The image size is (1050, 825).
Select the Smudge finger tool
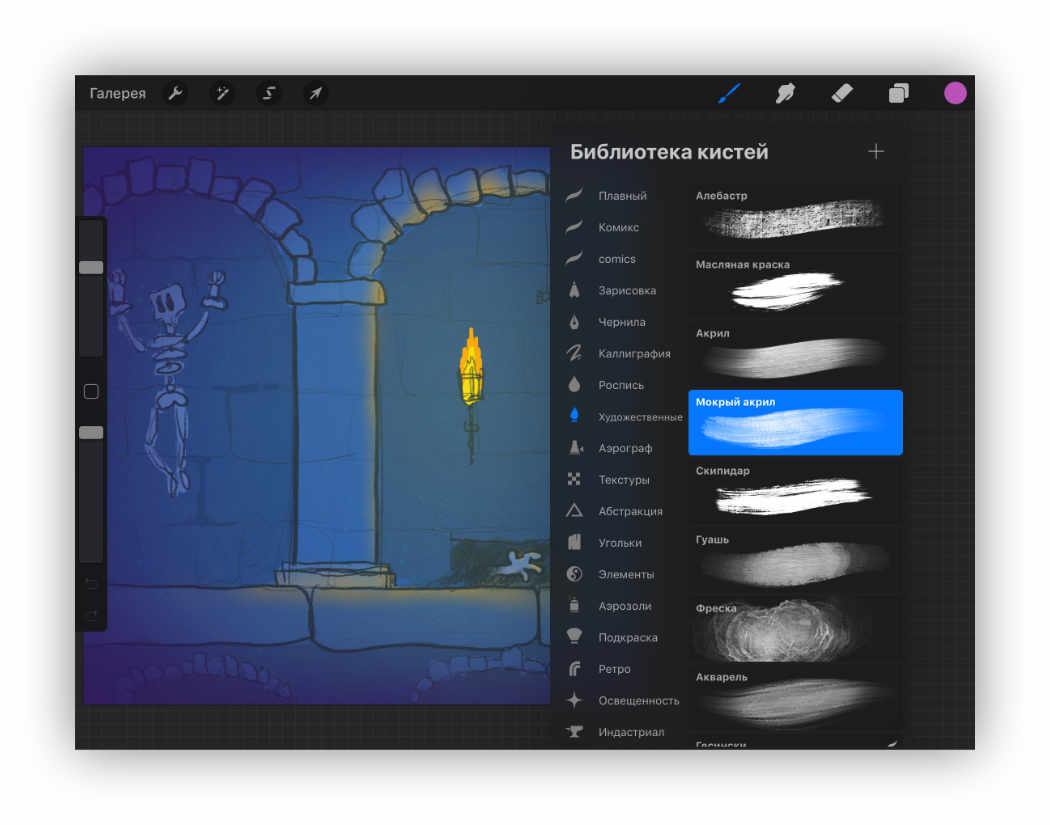785,93
